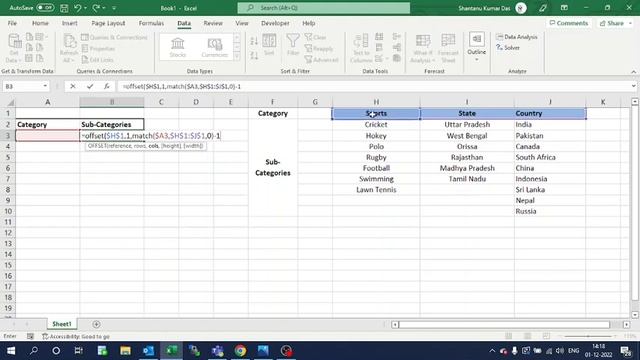Click the Solver button
The height and width of the screenshot is (360, 640).
(x=508, y=48)
